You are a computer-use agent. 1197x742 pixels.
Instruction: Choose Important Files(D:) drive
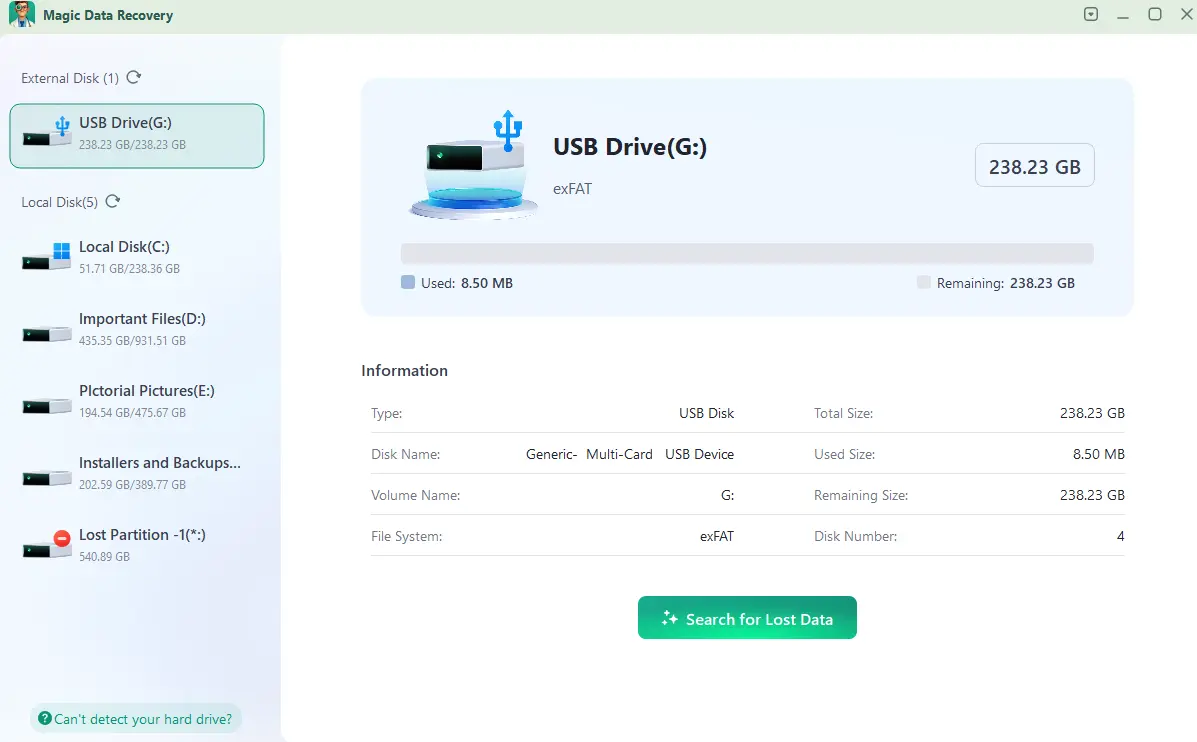[137, 329]
